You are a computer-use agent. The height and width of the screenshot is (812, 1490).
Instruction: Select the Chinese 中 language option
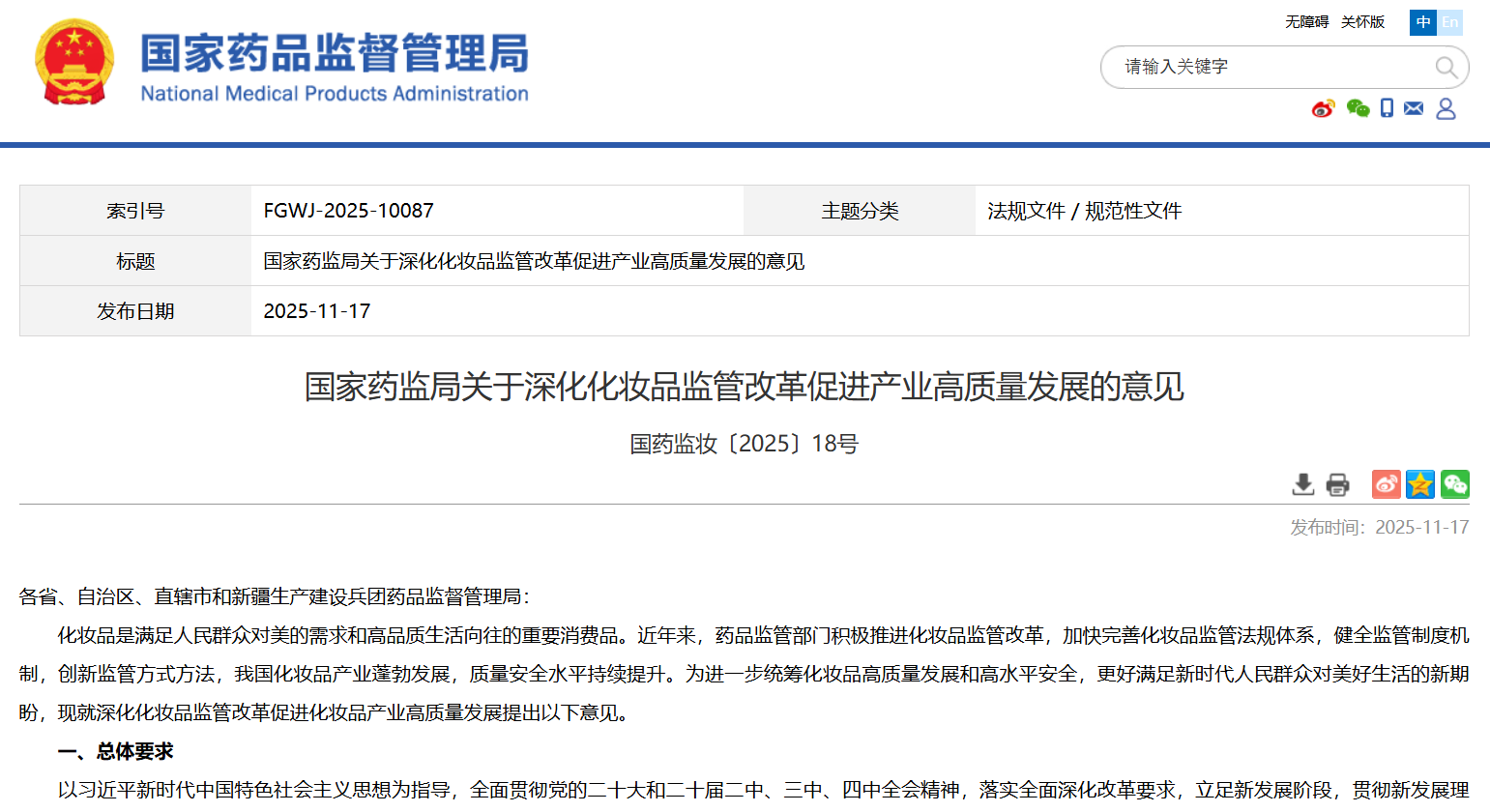(x=1422, y=22)
